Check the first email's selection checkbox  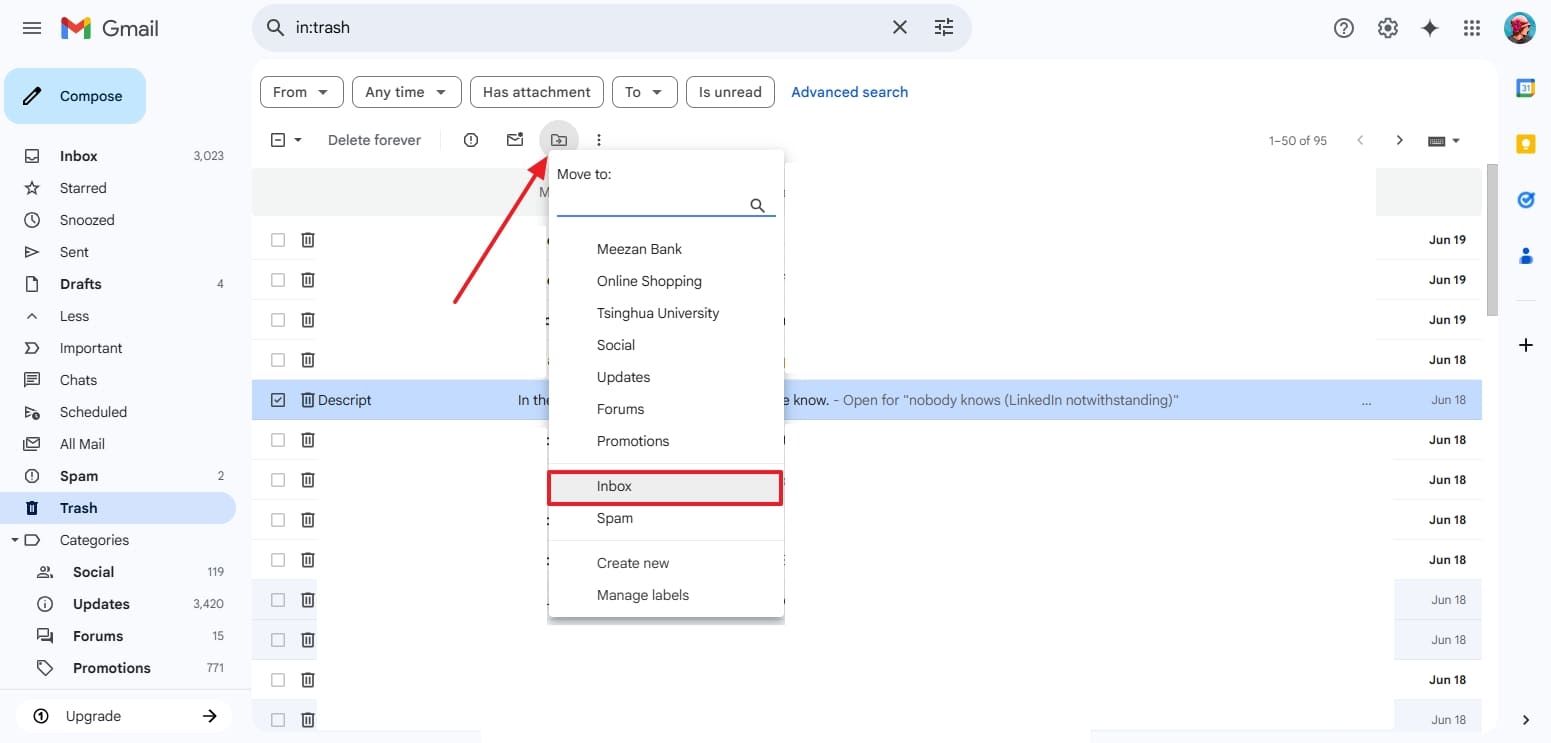coord(277,239)
